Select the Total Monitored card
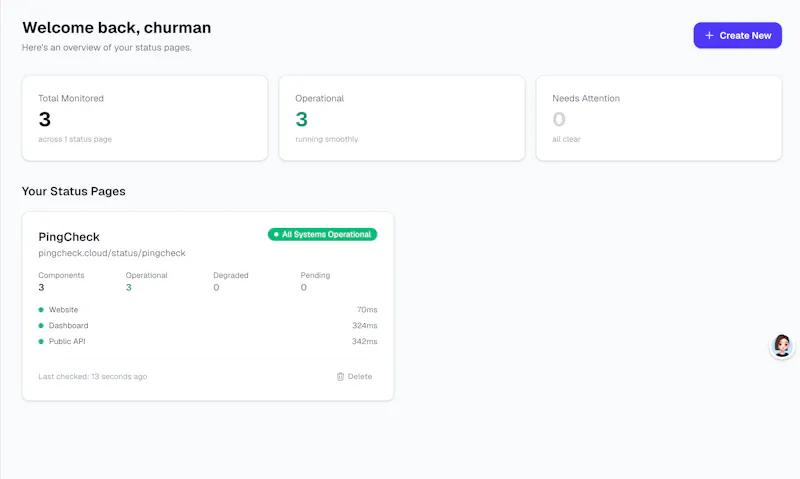Image resolution: width=800 pixels, height=479 pixels. pos(145,118)
